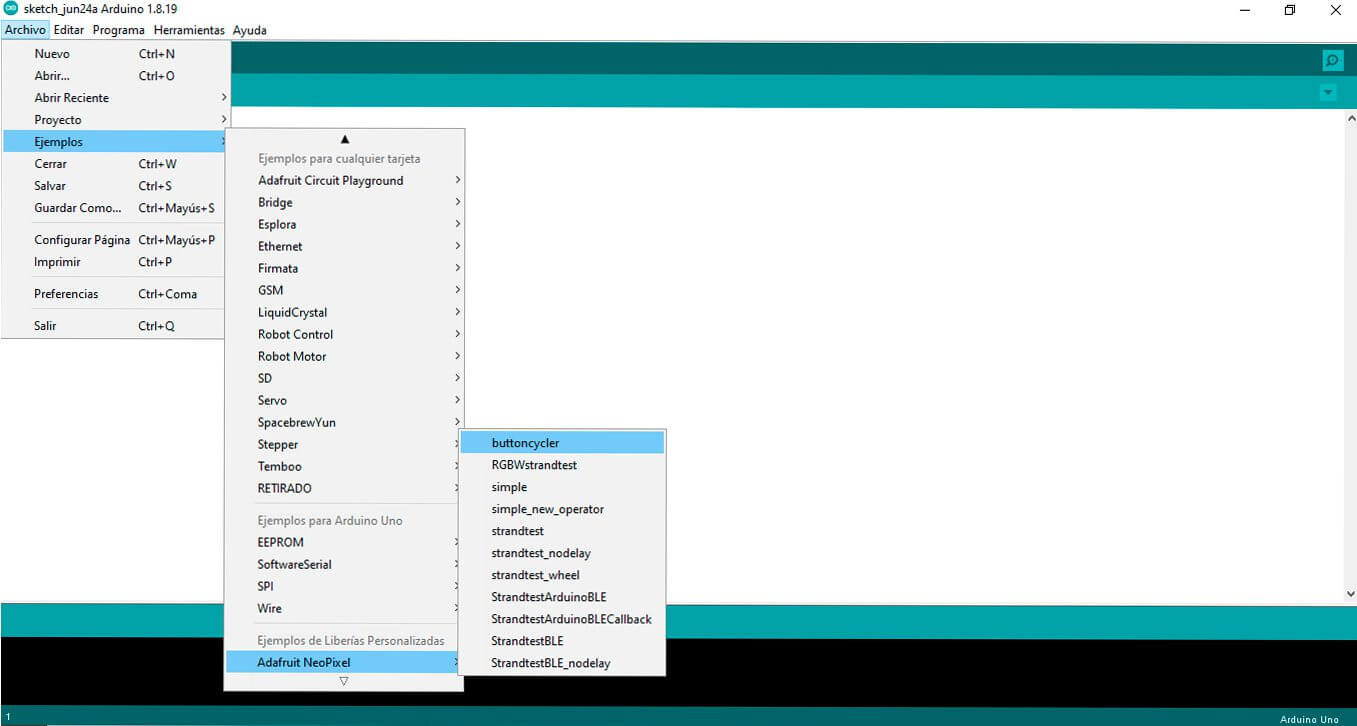Restore down the window with the maximize button
Screen dimensions: 1357x726
(x=1289, y=10)
